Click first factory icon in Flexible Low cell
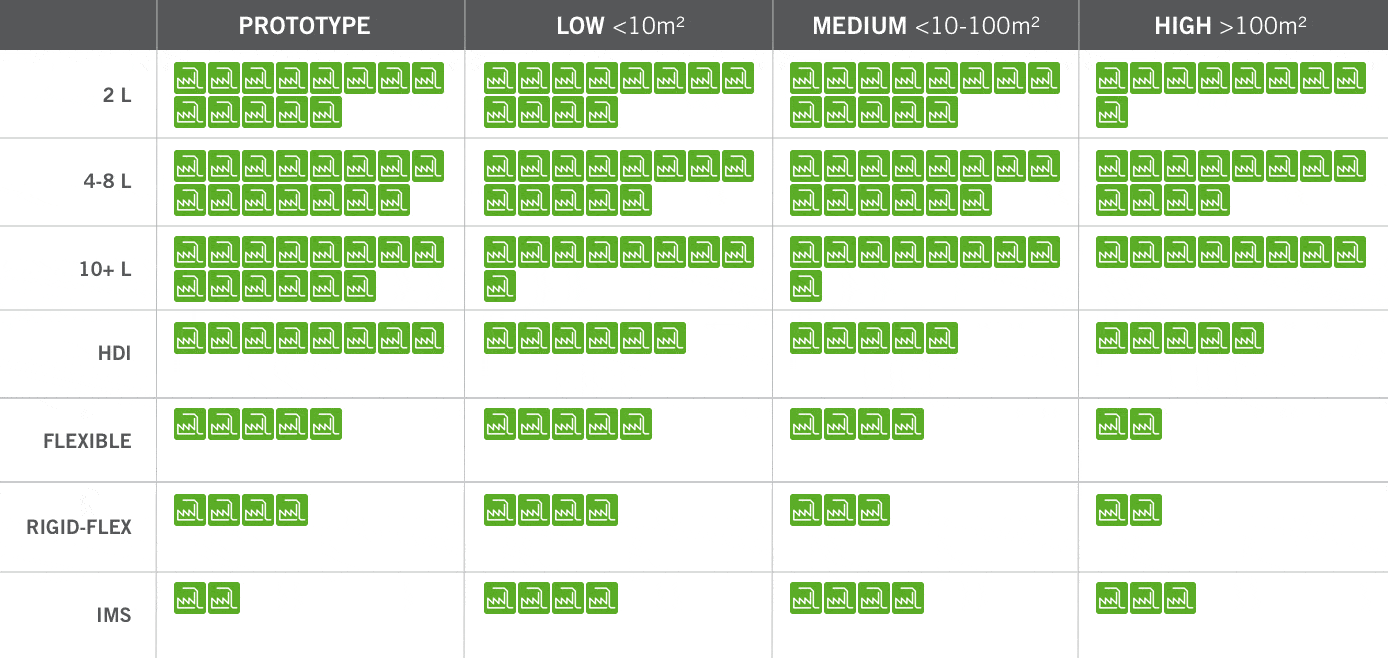The image size is (1388, 658). (x=500, y=424)
